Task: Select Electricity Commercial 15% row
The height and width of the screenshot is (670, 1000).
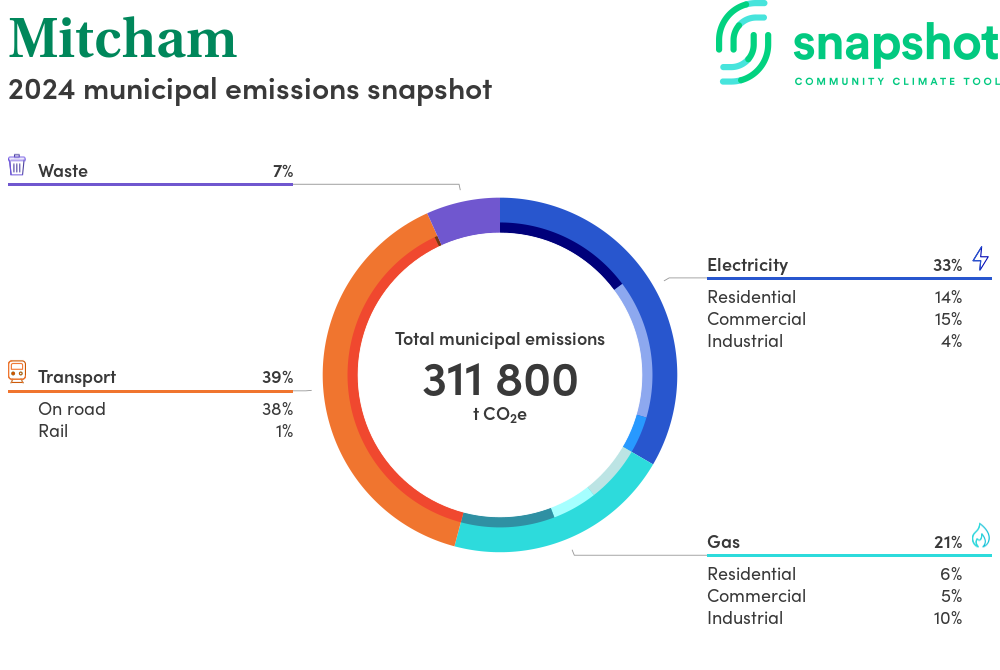Action: tap(833, 319)
